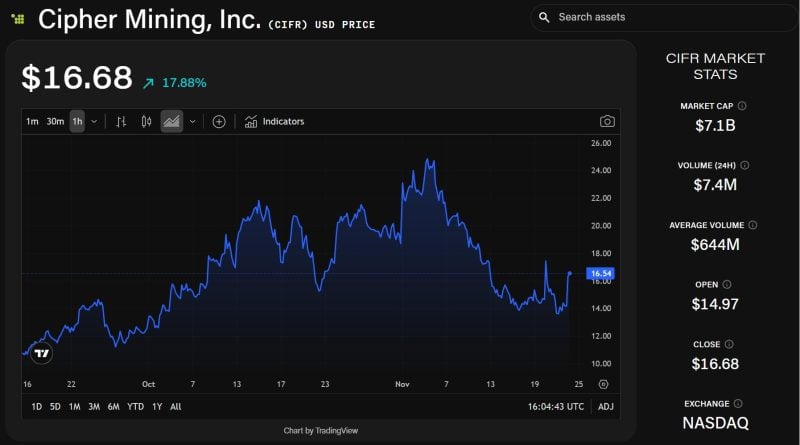Open the Indicators panel
800x445 pixels.
(x=275, y=122)
